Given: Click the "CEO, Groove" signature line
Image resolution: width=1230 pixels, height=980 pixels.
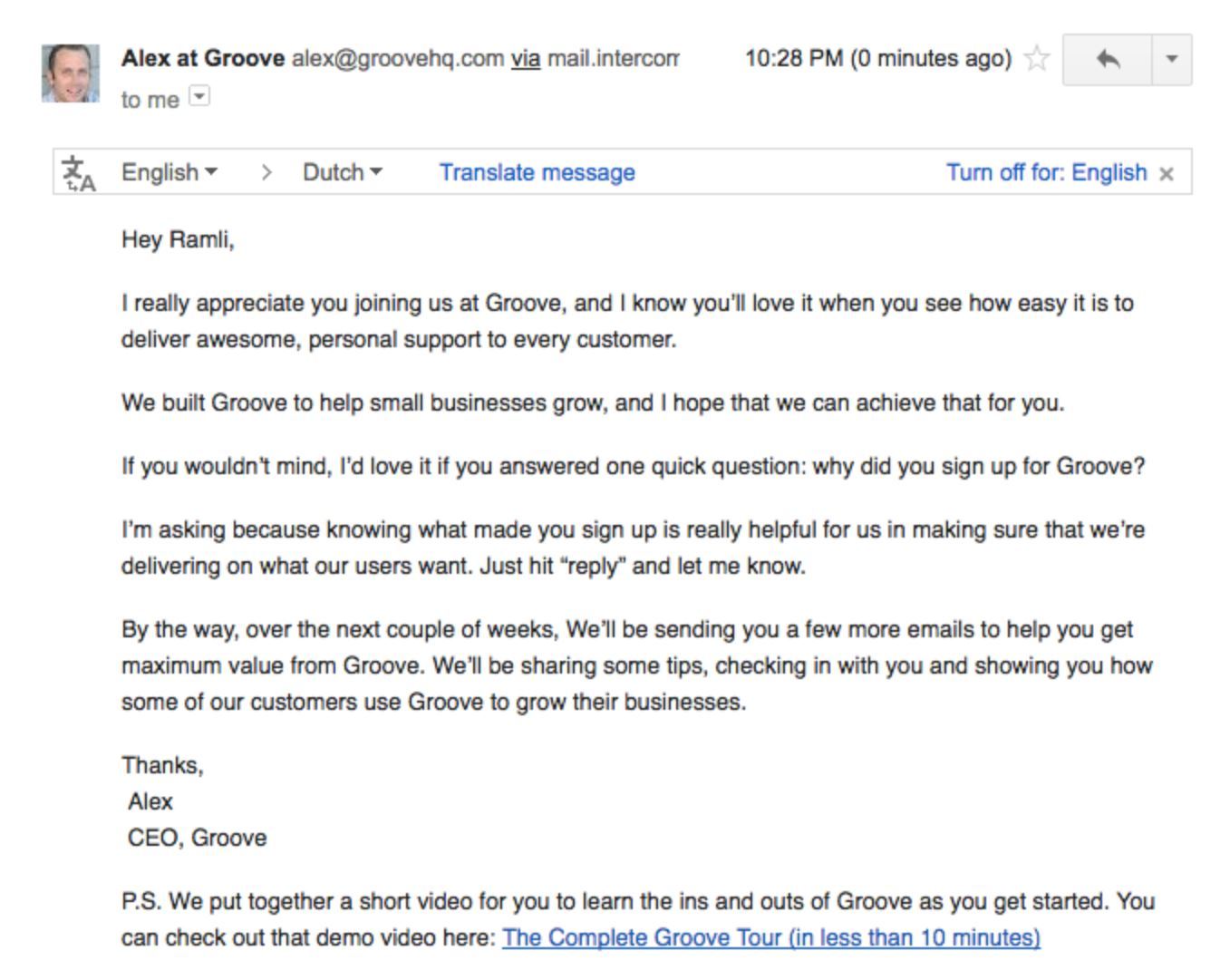Looking at the screenshot, I should (x=197, y=838).
